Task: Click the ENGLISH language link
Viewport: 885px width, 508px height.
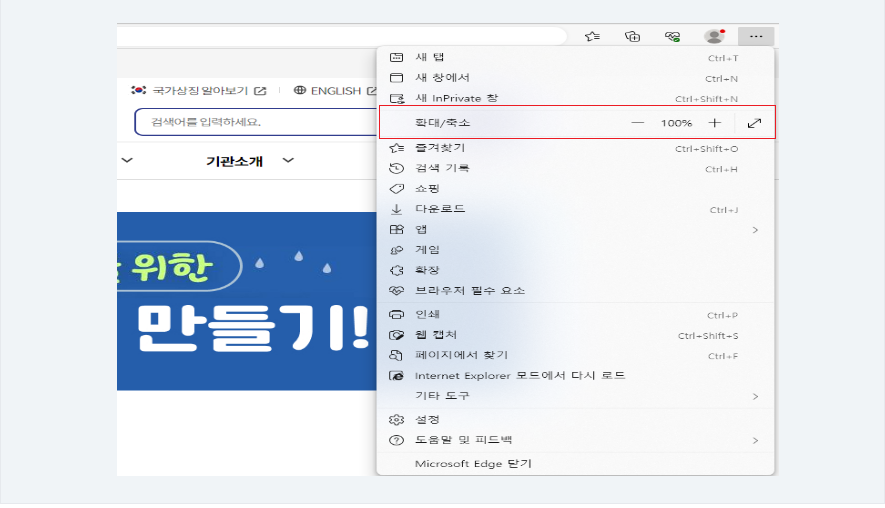Action: point(335,91)
